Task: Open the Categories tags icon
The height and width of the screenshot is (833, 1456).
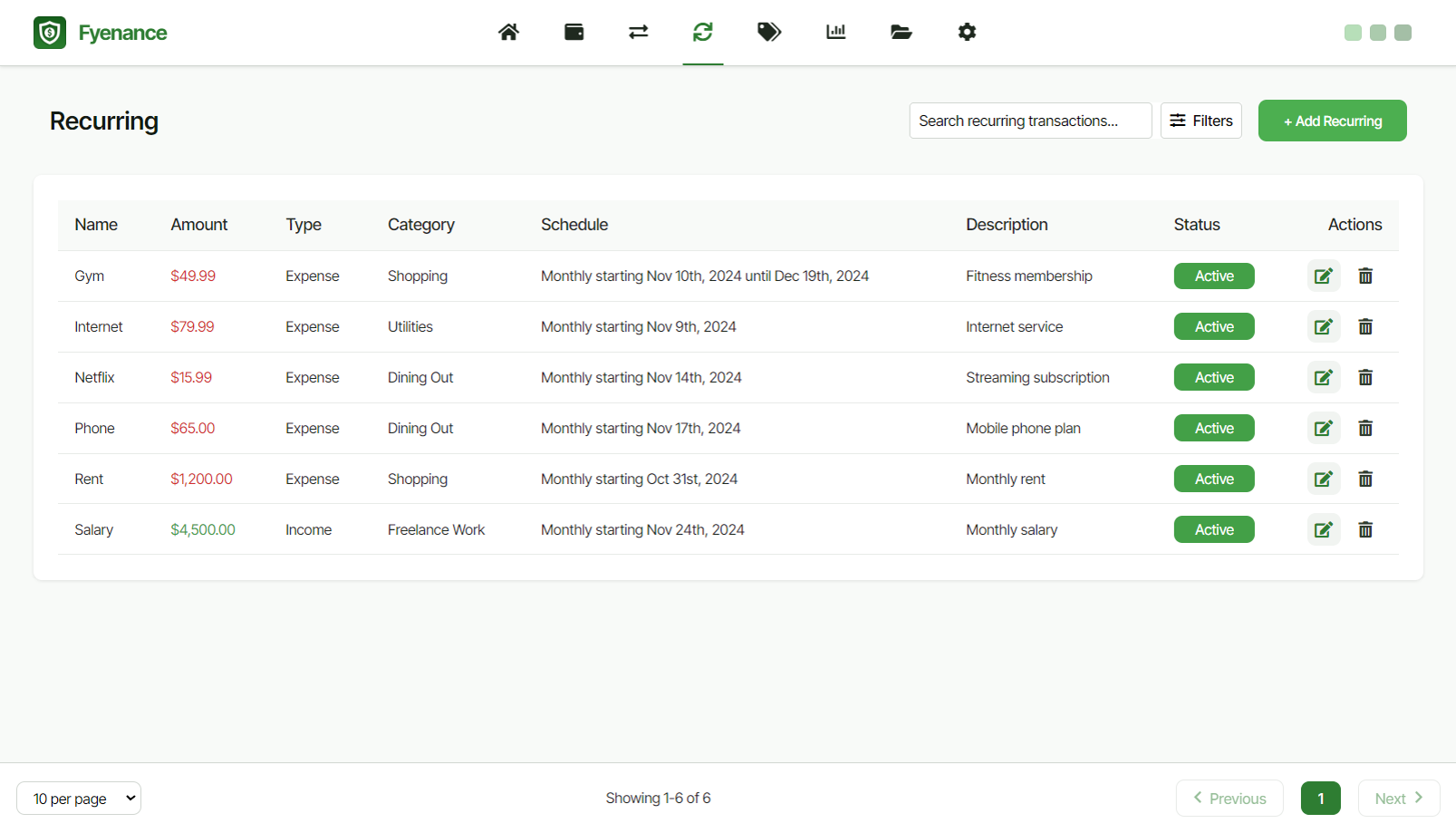Action: [768, 32]
